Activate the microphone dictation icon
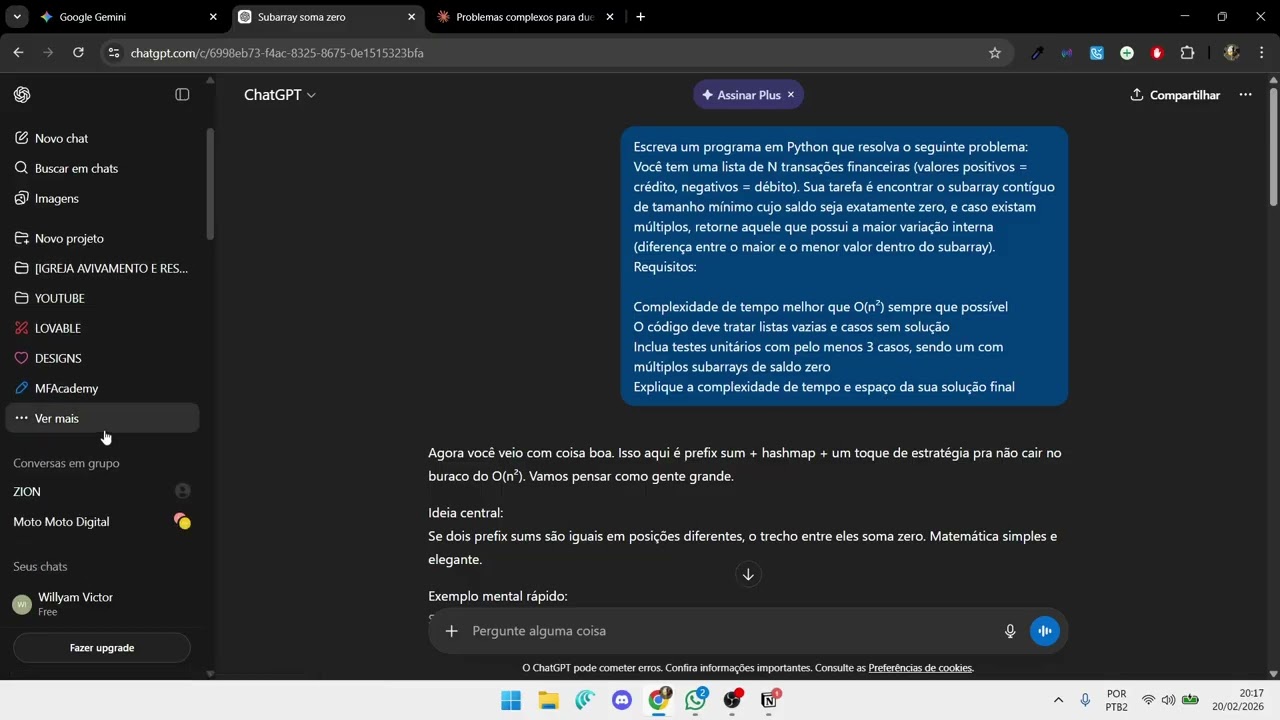 tap(1010, 631)
